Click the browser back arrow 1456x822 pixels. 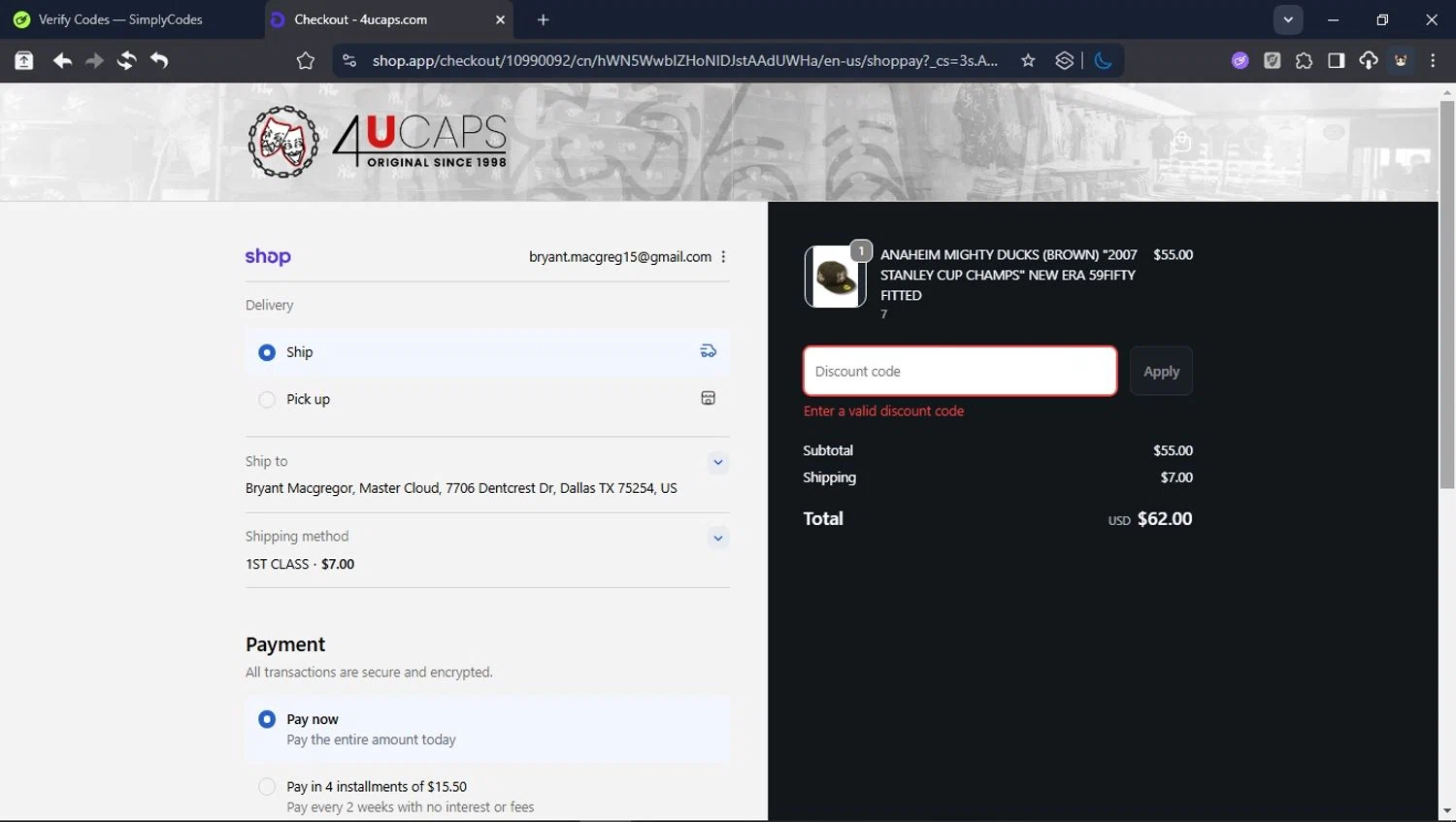tap(62, 61)
